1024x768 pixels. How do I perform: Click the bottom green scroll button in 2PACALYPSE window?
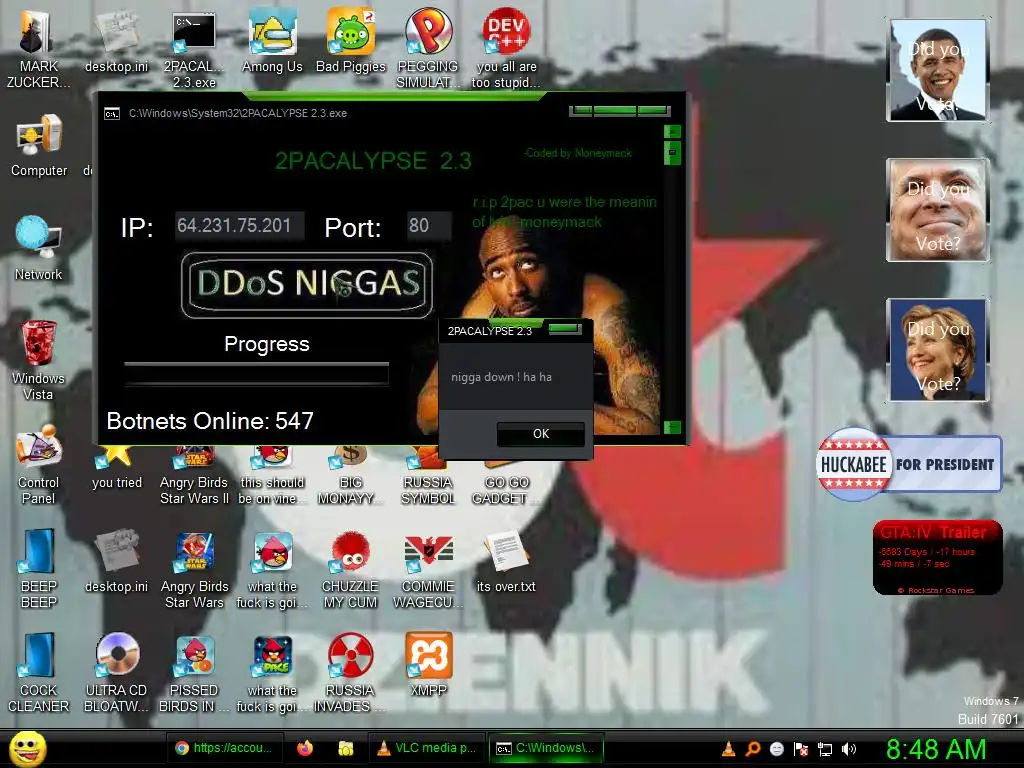(x=672, y=427)
